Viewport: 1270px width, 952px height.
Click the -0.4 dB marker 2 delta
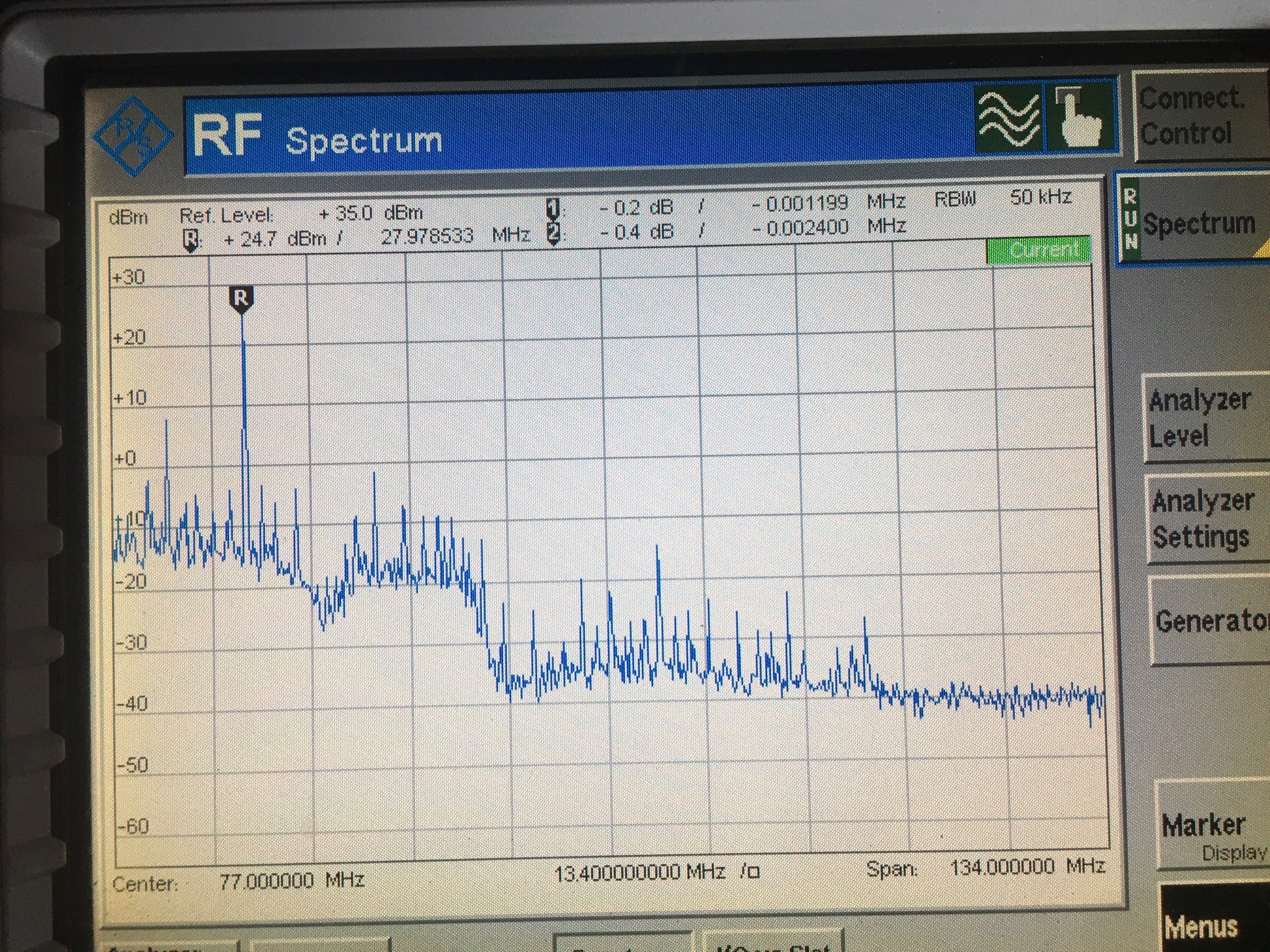click(x=636, y=232)
